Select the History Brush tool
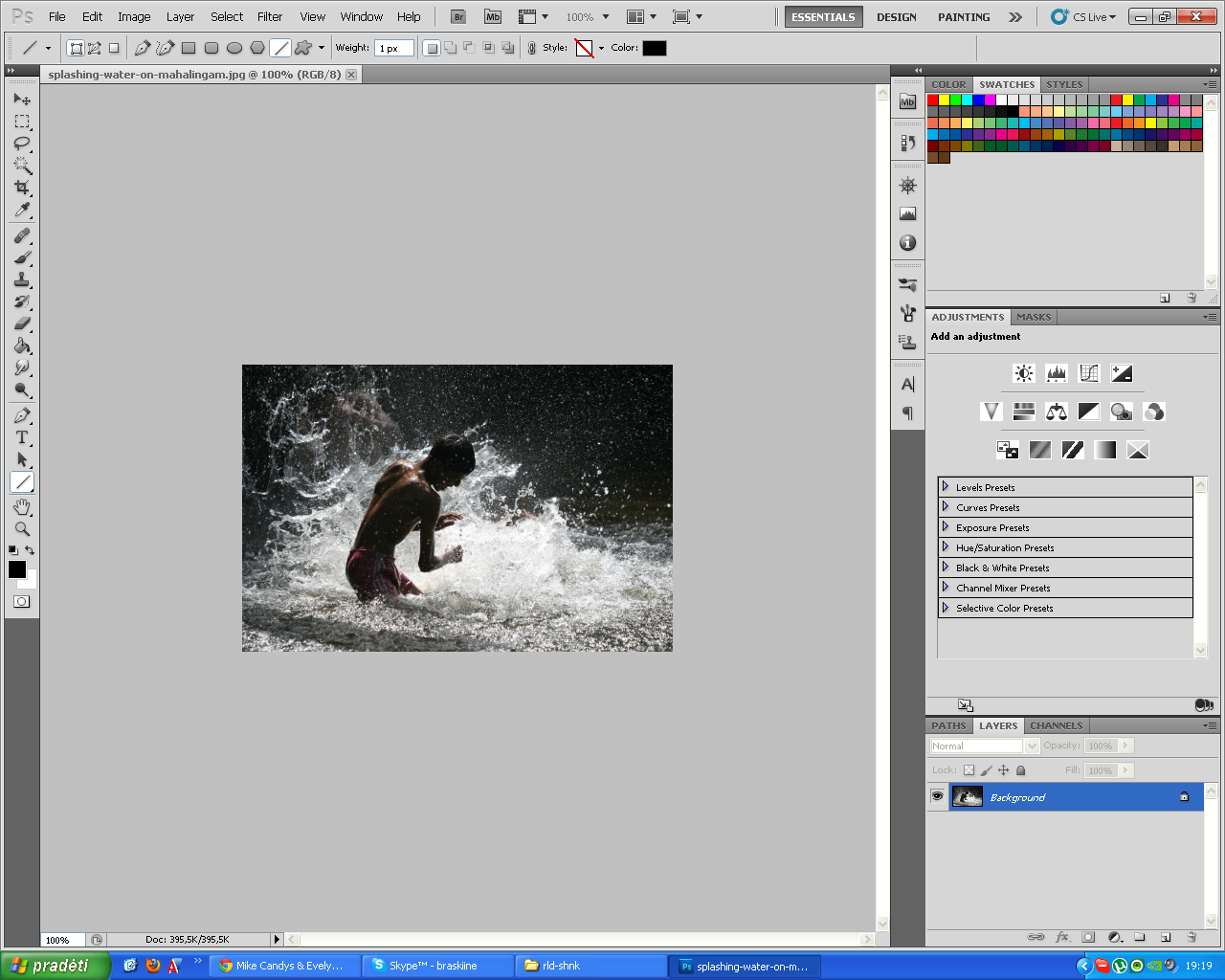 (x=22, y=301)
